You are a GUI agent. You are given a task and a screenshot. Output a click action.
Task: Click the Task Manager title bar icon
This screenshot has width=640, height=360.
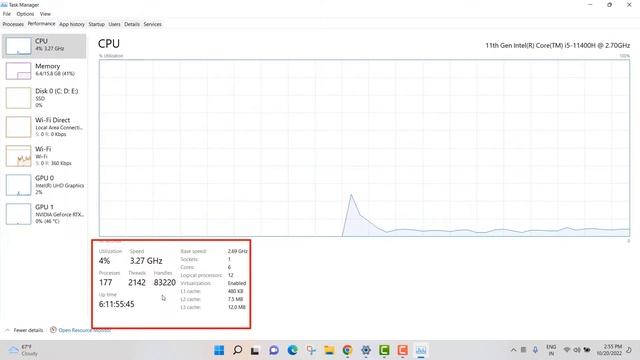[4, 4]
